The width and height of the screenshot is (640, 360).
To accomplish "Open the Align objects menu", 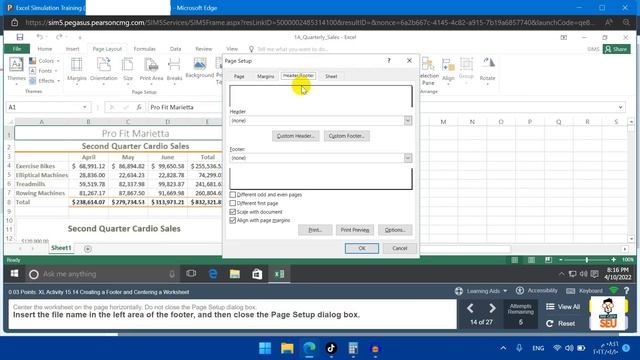I will 448,70.
